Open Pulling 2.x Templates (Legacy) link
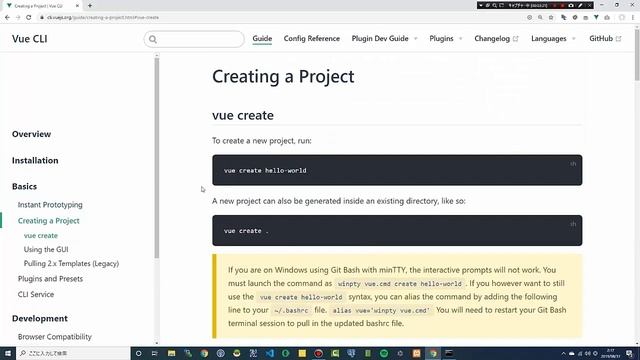Image resolution: width=640 pixels, height=360 pixels. 71,264
